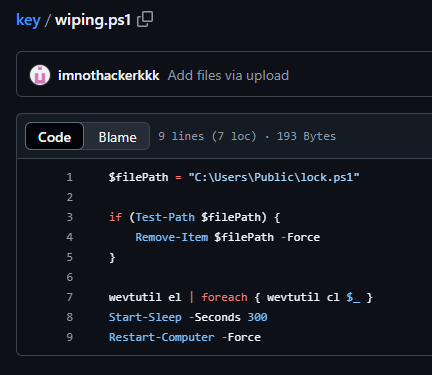432x375 pixels.
Task: Click the "C:\Users\Public\lock.ps1" string
Action: coord(274,177)
